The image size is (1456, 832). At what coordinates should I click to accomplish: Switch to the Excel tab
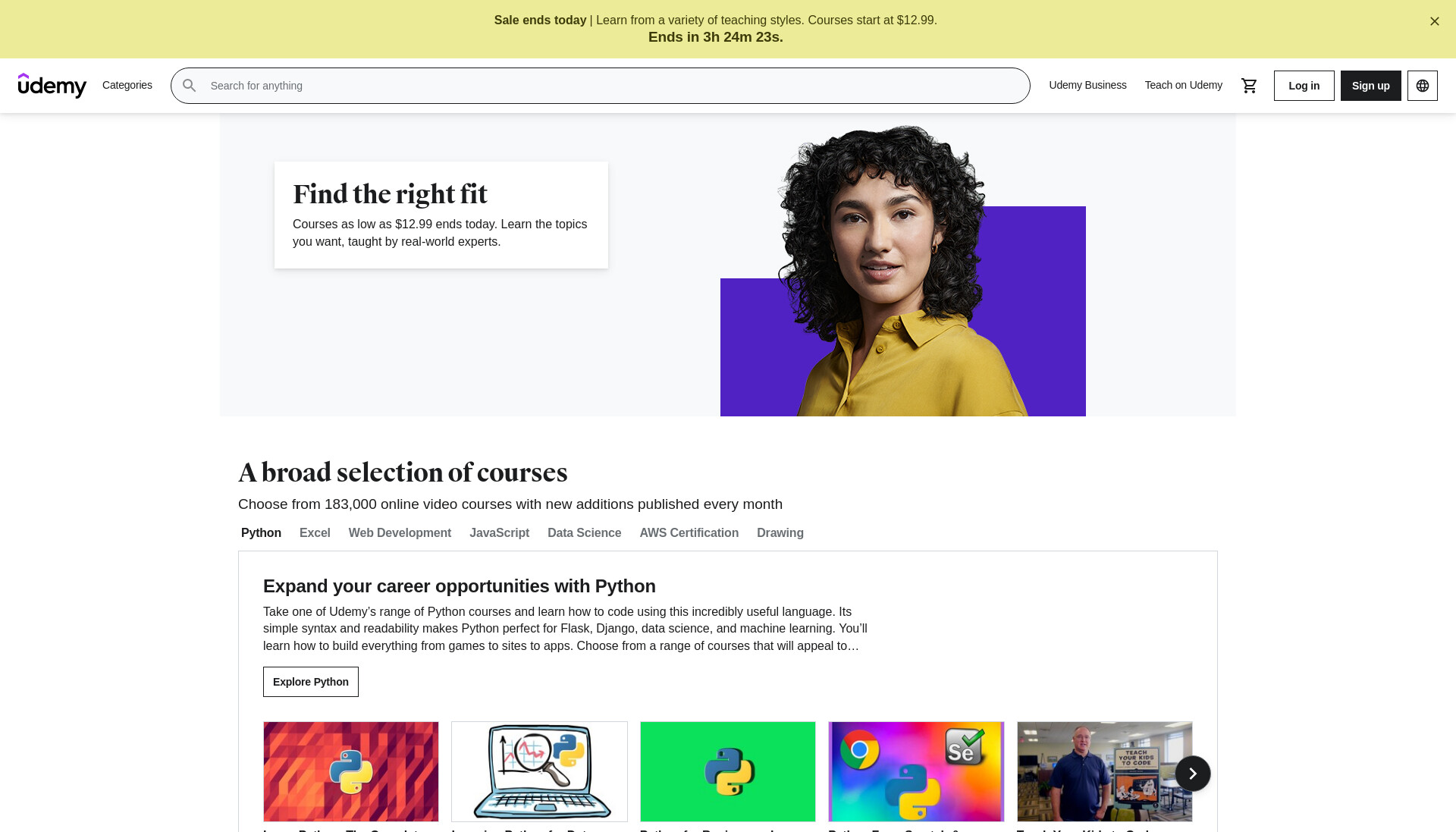coord(315,533)
